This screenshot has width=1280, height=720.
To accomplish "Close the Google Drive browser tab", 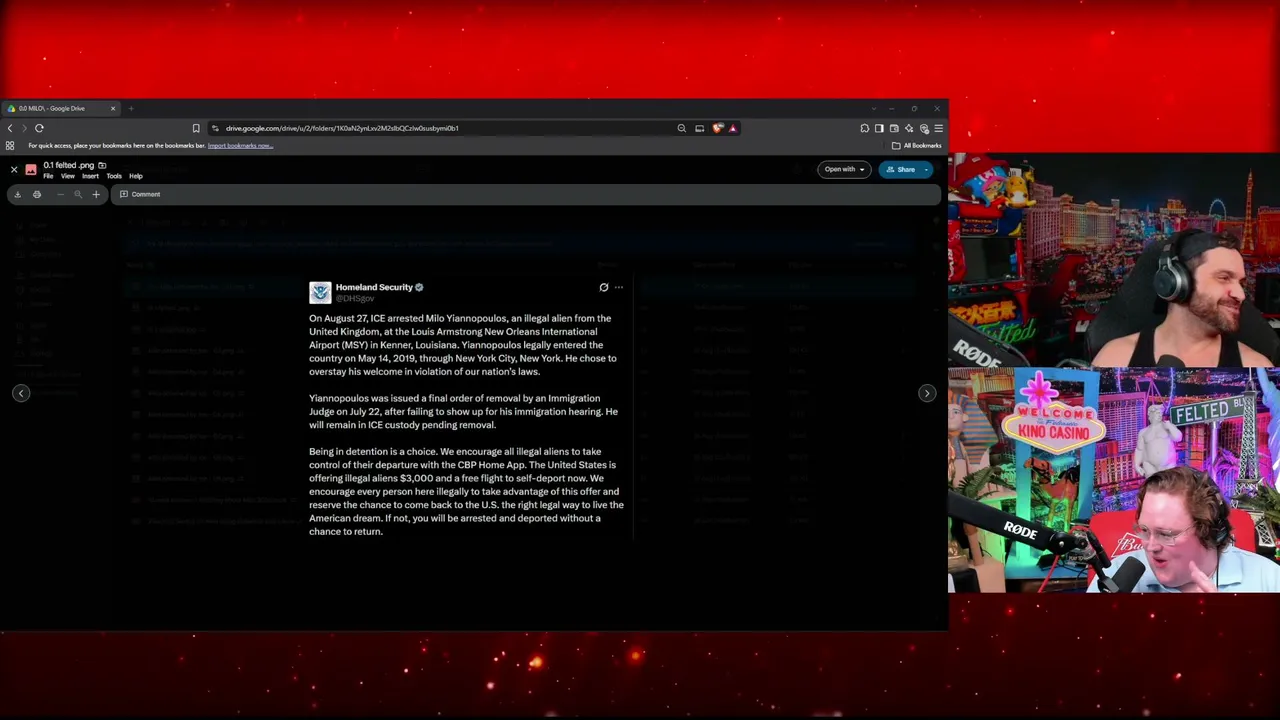I will [x=113, y=108].
